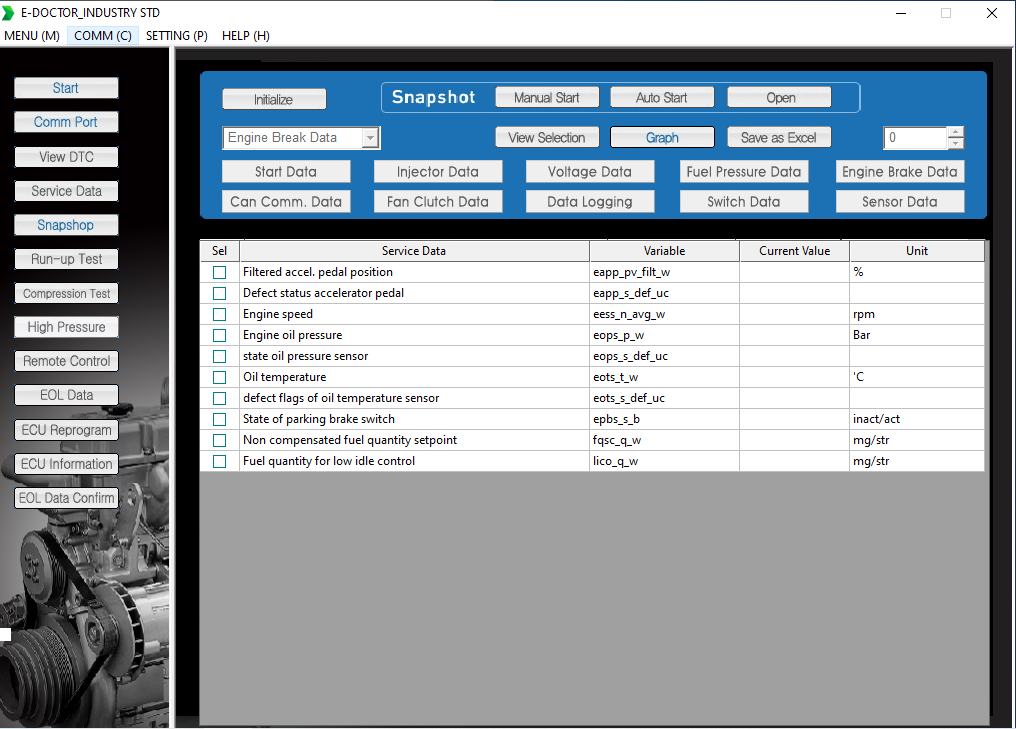Click the green E-DOCTOR app logo icon
The image size is (1016, 729).
pyautogui.click(x=8, y=13)
